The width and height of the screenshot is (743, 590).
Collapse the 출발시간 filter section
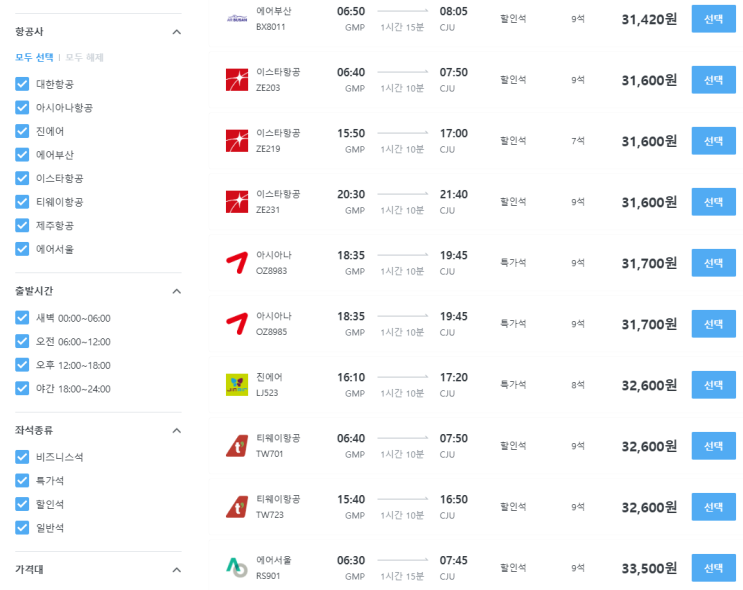pos(177,291)
